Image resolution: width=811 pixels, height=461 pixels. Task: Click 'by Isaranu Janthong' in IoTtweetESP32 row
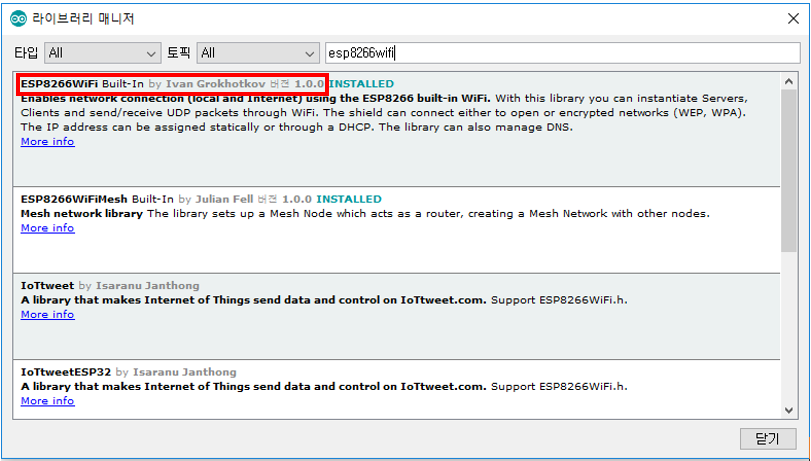[176, 372]
